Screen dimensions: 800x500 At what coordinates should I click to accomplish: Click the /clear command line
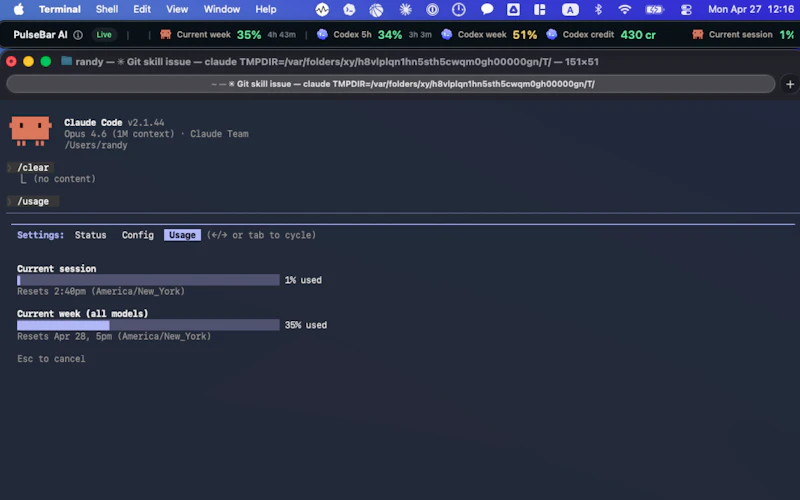pos(33,167)
